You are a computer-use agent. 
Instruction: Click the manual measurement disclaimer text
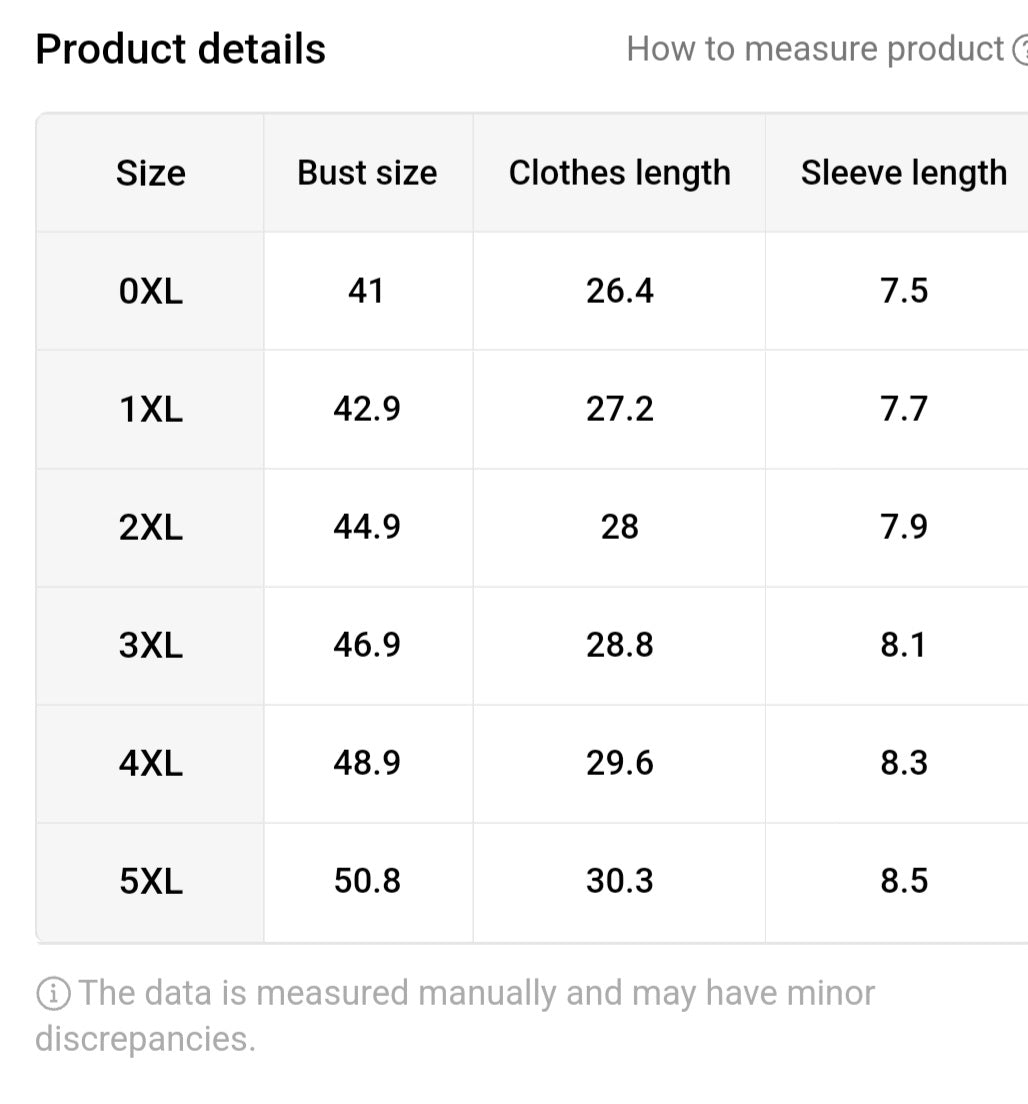coord(455,1015)
